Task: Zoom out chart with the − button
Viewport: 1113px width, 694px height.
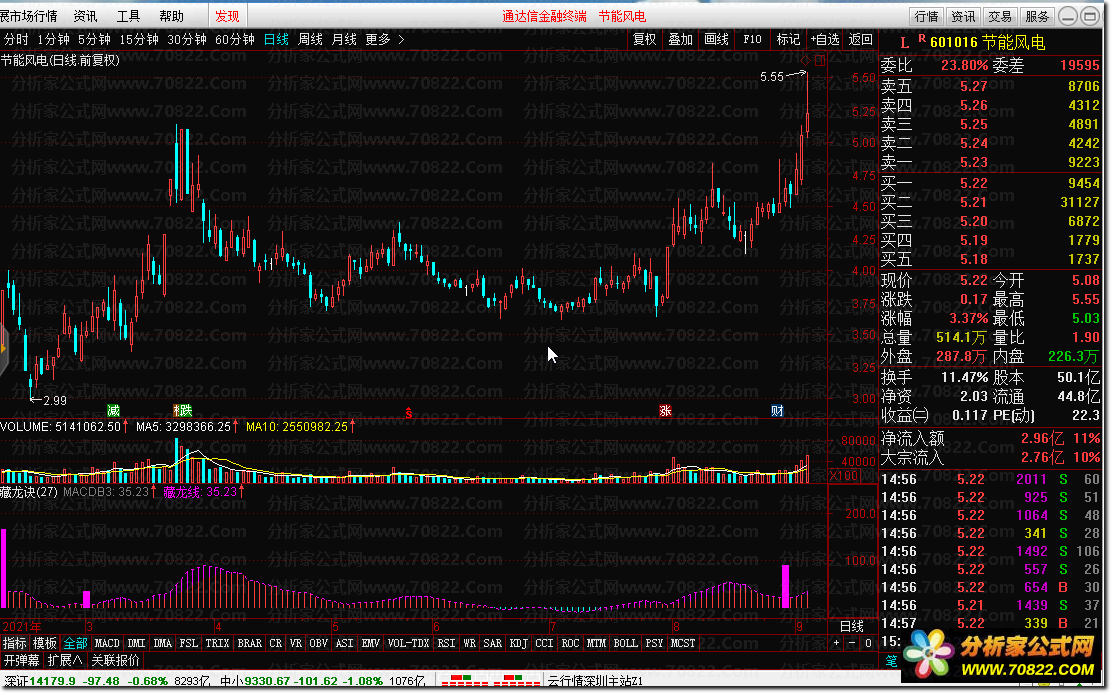Action: tap(852, 643)
